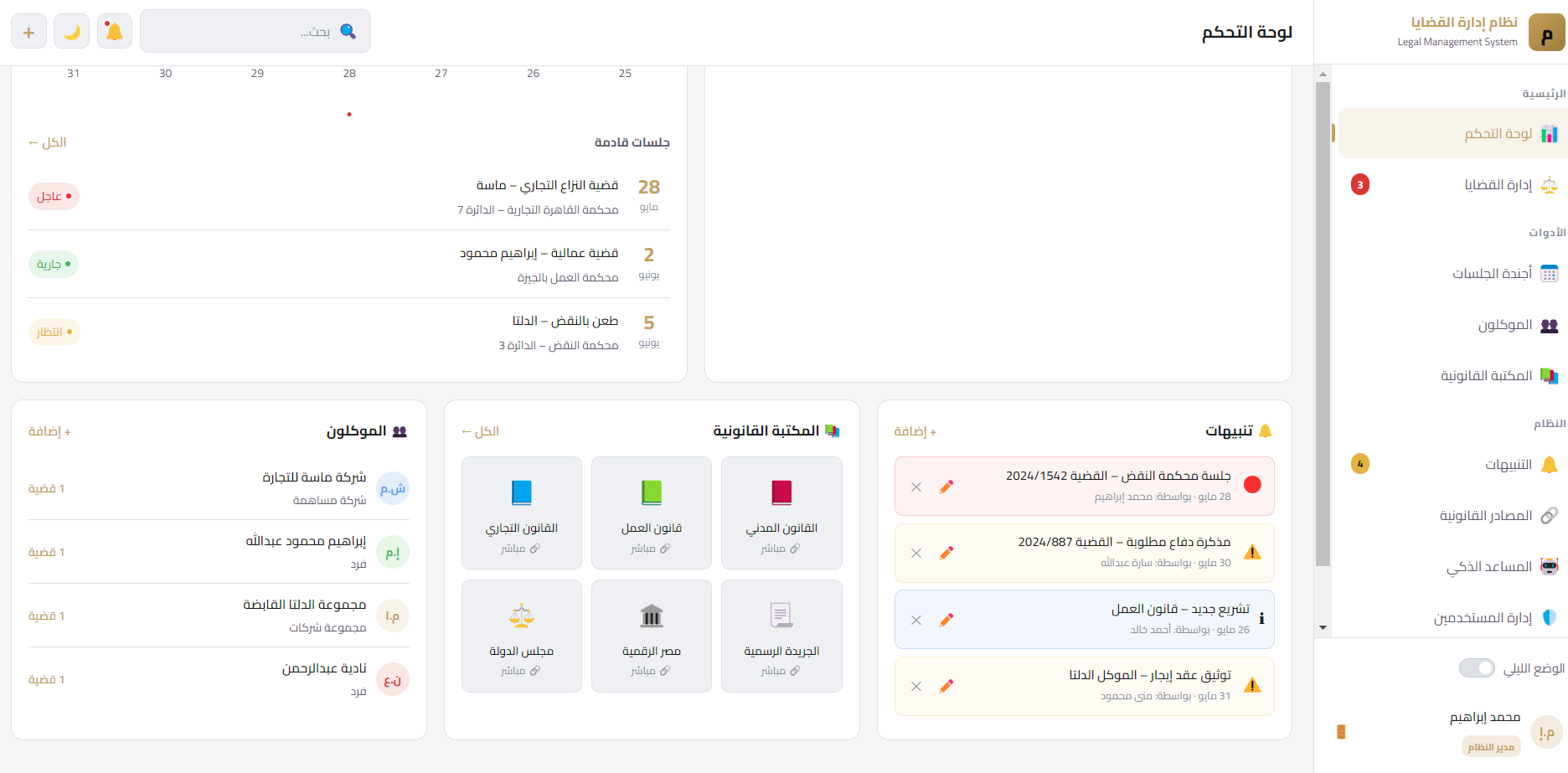
Task: Click the moon dark-mode icon in top bar
Action: 72,31
